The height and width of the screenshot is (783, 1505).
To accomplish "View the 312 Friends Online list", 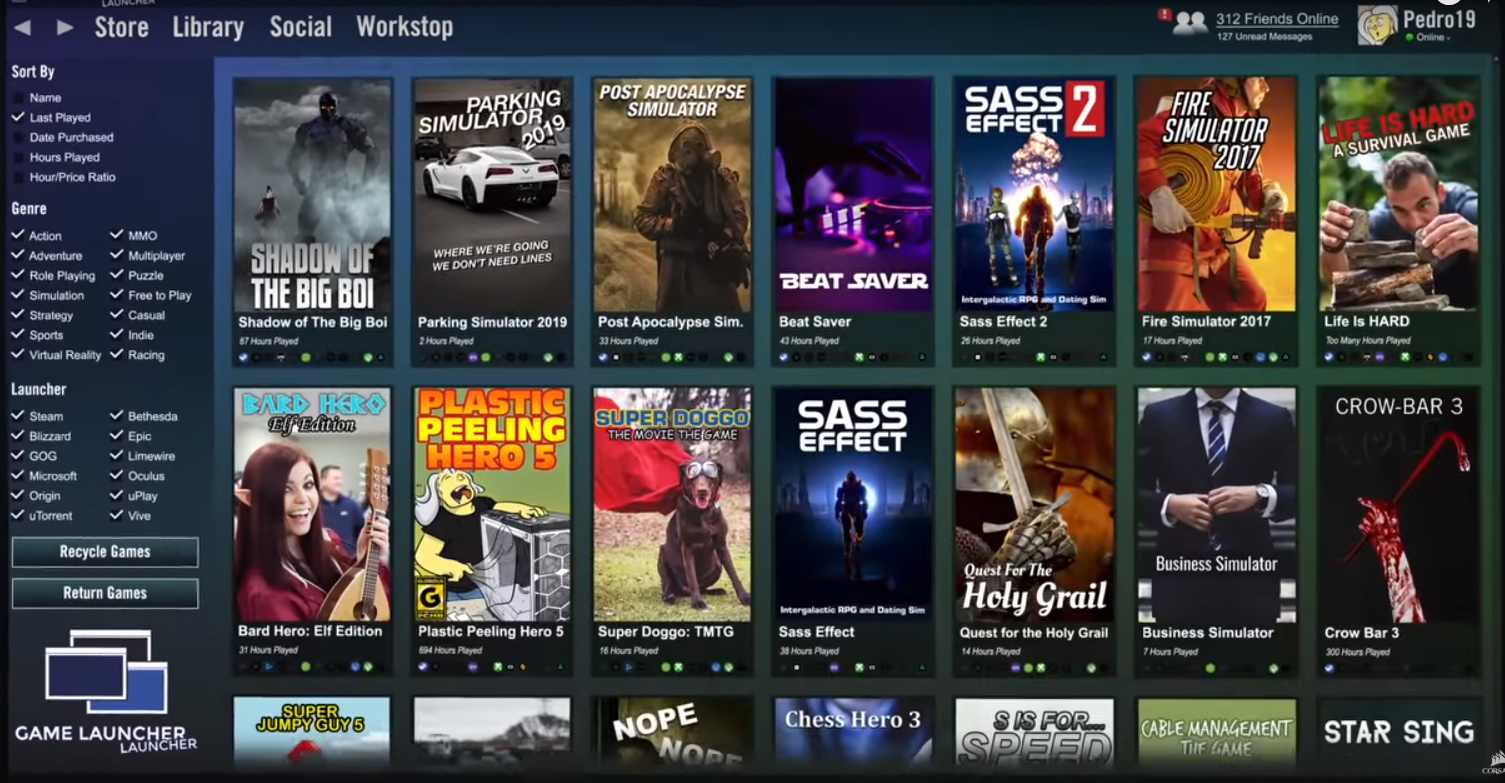I will coord(1277,19).
